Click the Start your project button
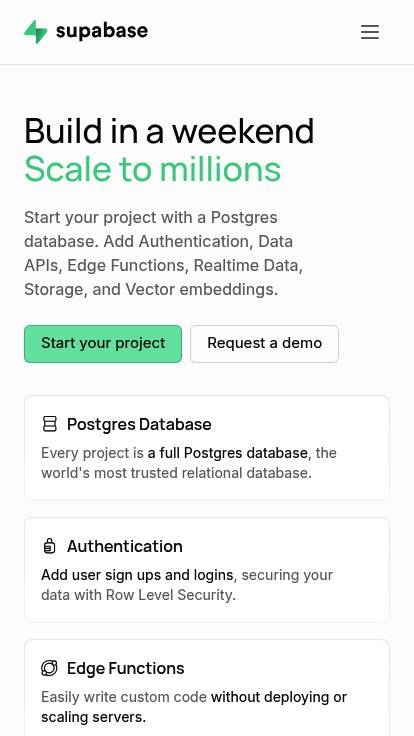The width and height of the screenshot is (414, 736). (103, 344)
